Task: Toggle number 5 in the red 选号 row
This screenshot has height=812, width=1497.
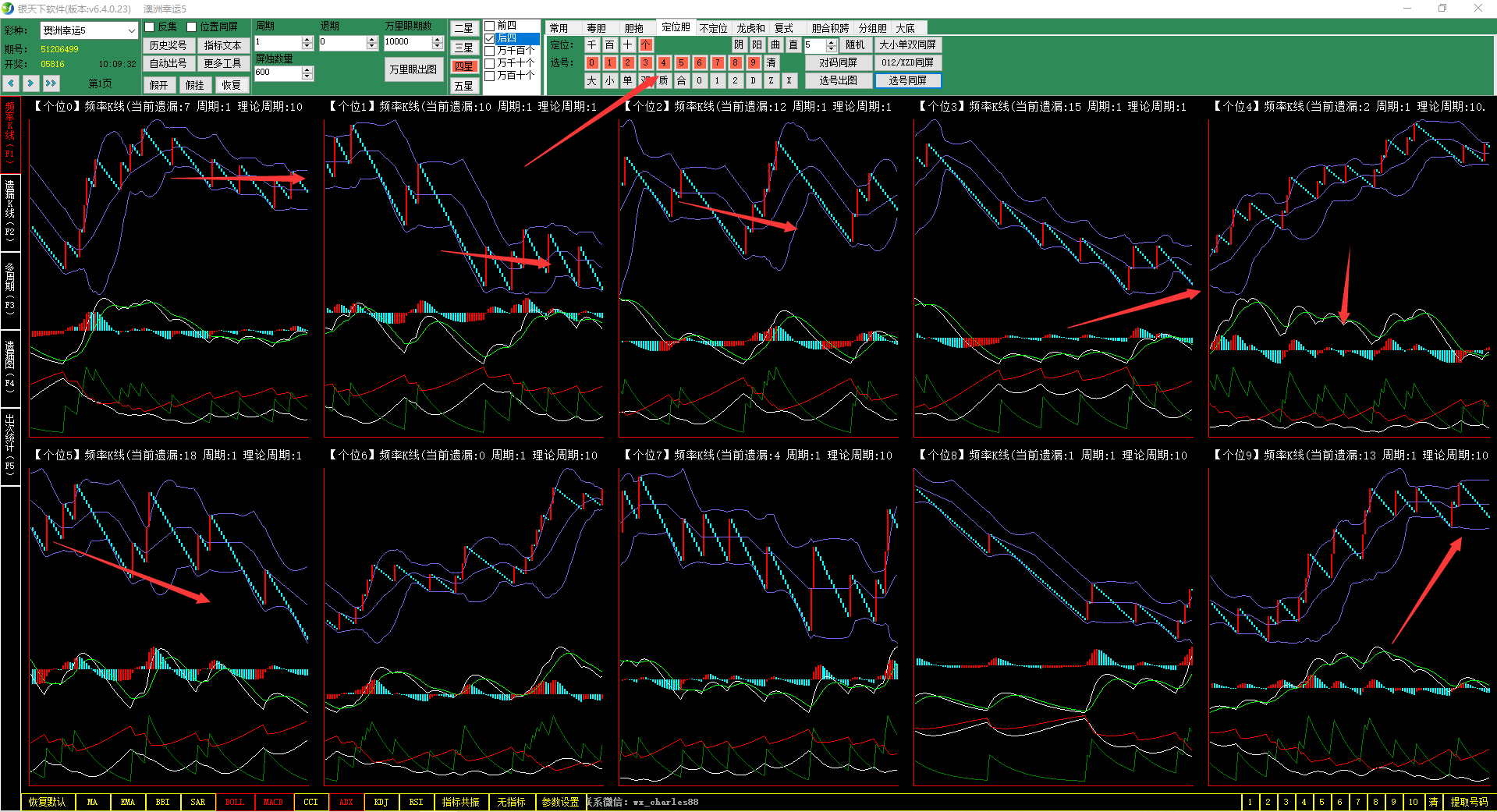Action: tap(682, 62)
